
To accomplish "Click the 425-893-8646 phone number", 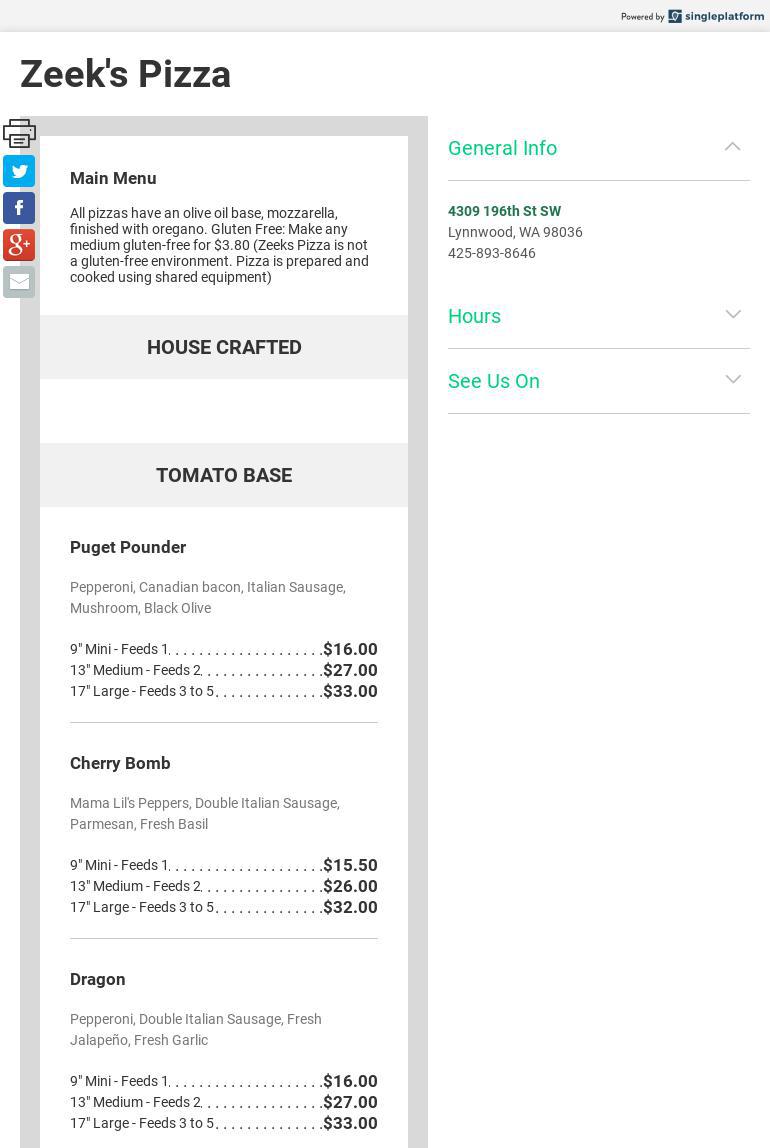I will pos(492,253).
